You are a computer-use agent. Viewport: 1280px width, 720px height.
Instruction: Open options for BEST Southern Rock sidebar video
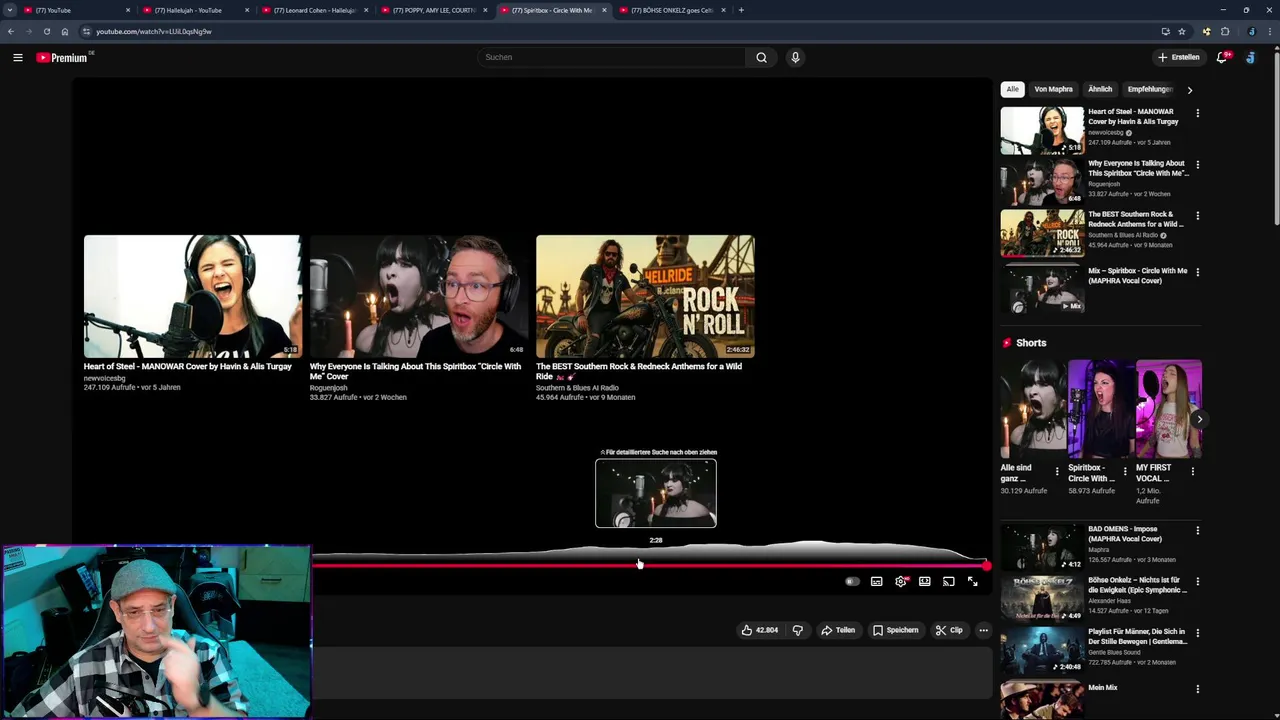click(1197, 216)
